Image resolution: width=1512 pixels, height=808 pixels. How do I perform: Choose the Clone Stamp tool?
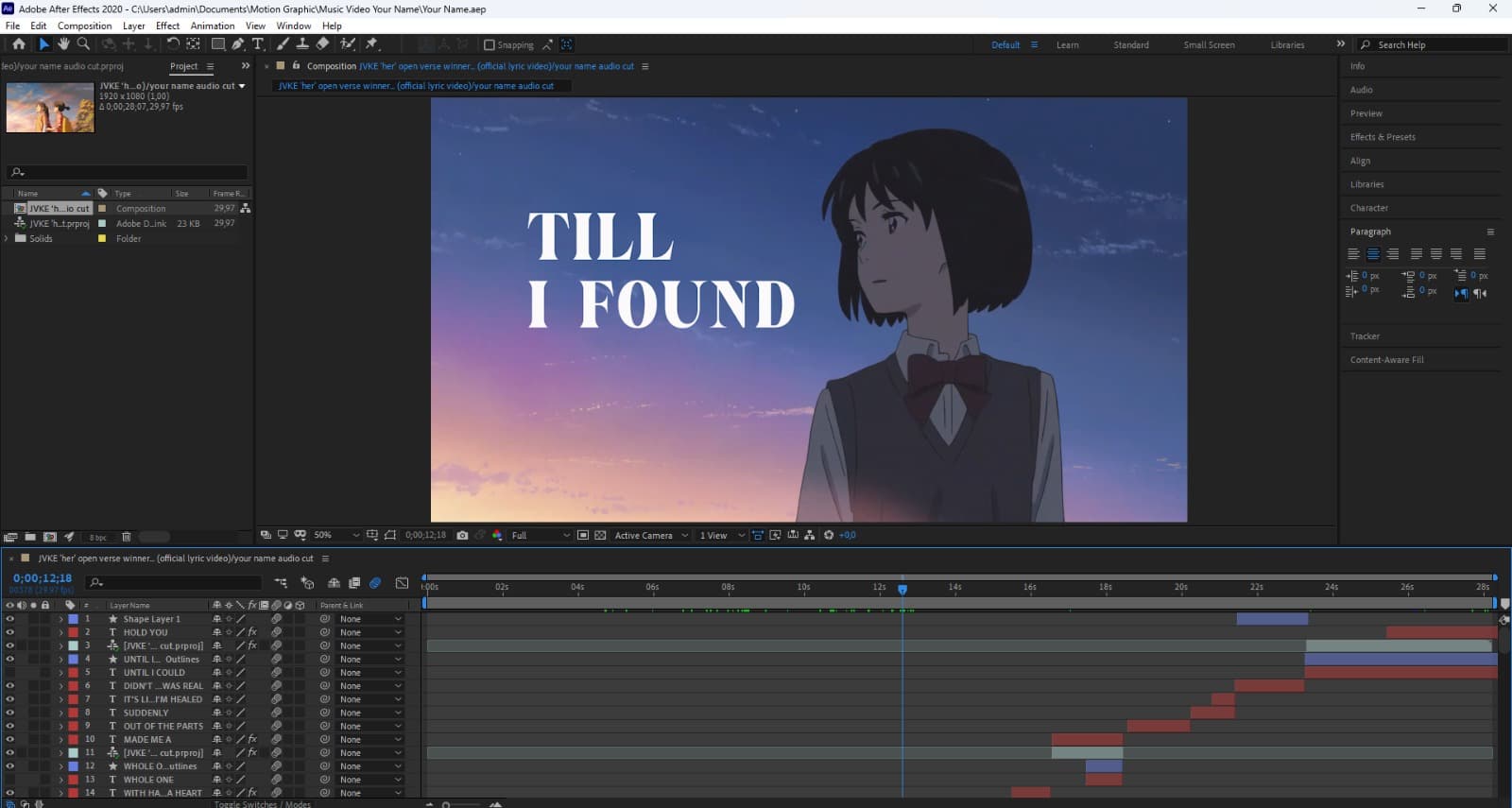pos(302,44)
